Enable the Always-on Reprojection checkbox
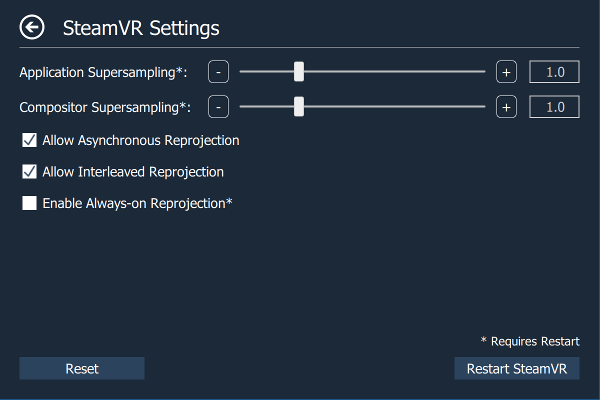 [x=29, y=203]
